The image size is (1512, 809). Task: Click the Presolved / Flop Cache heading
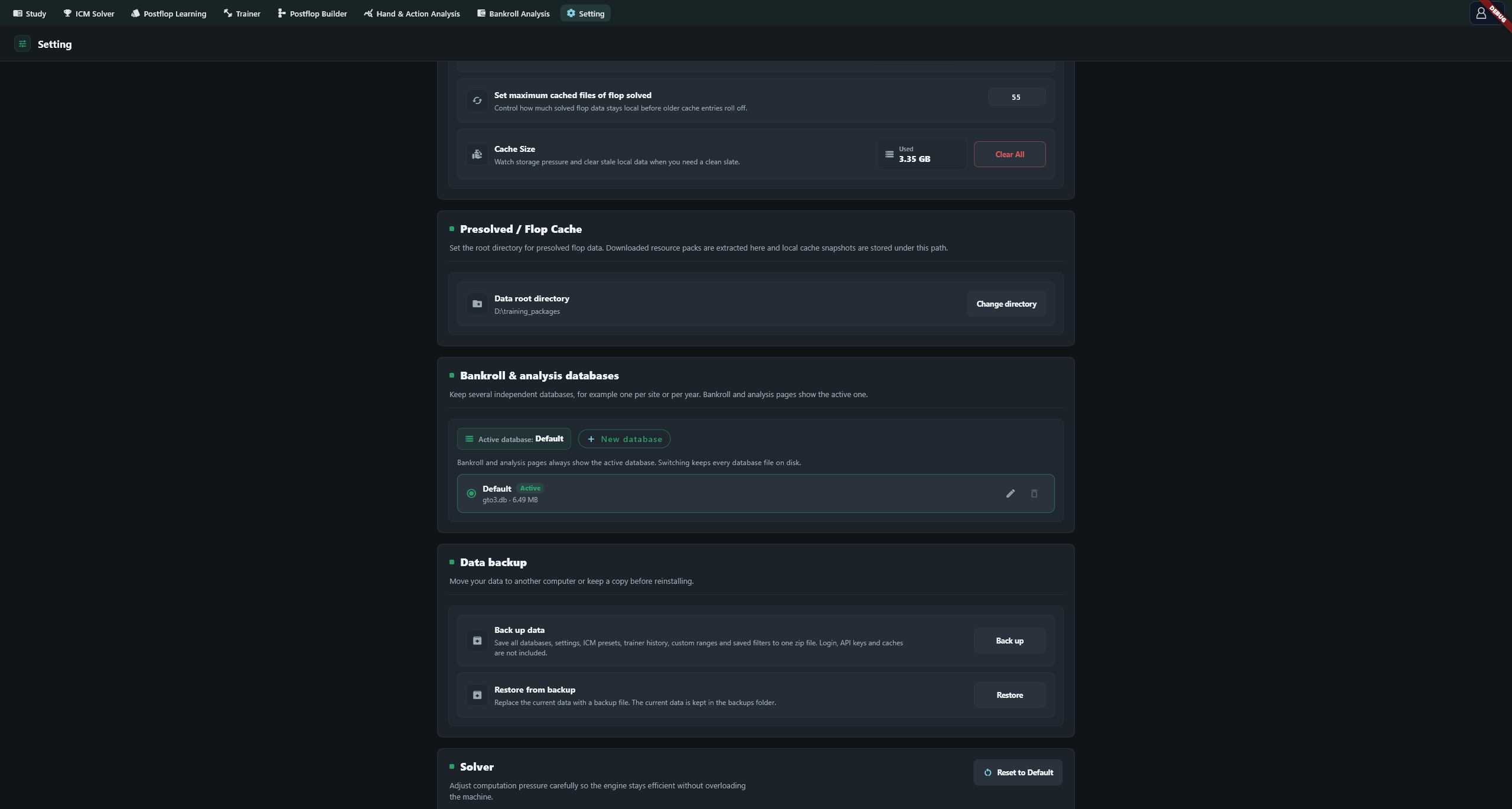coord(521,229)
